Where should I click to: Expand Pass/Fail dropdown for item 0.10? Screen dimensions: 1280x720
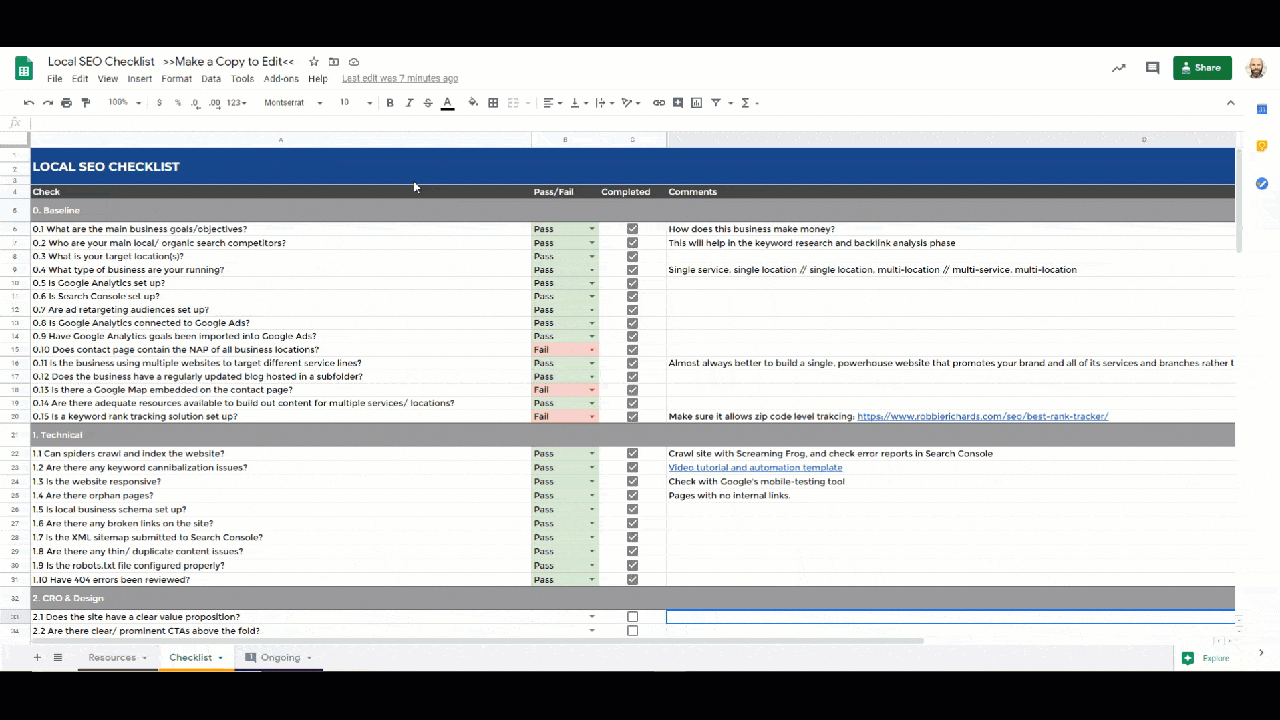click(591, 350)
